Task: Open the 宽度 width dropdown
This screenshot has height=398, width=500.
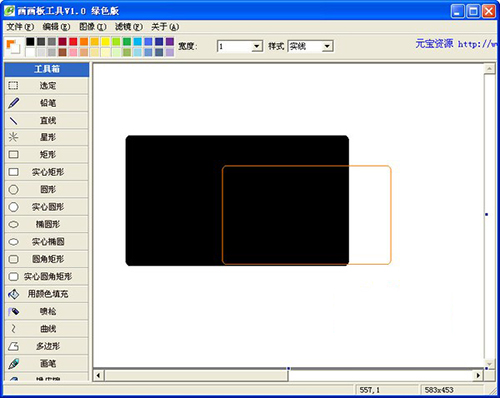Action: point(256,46)
